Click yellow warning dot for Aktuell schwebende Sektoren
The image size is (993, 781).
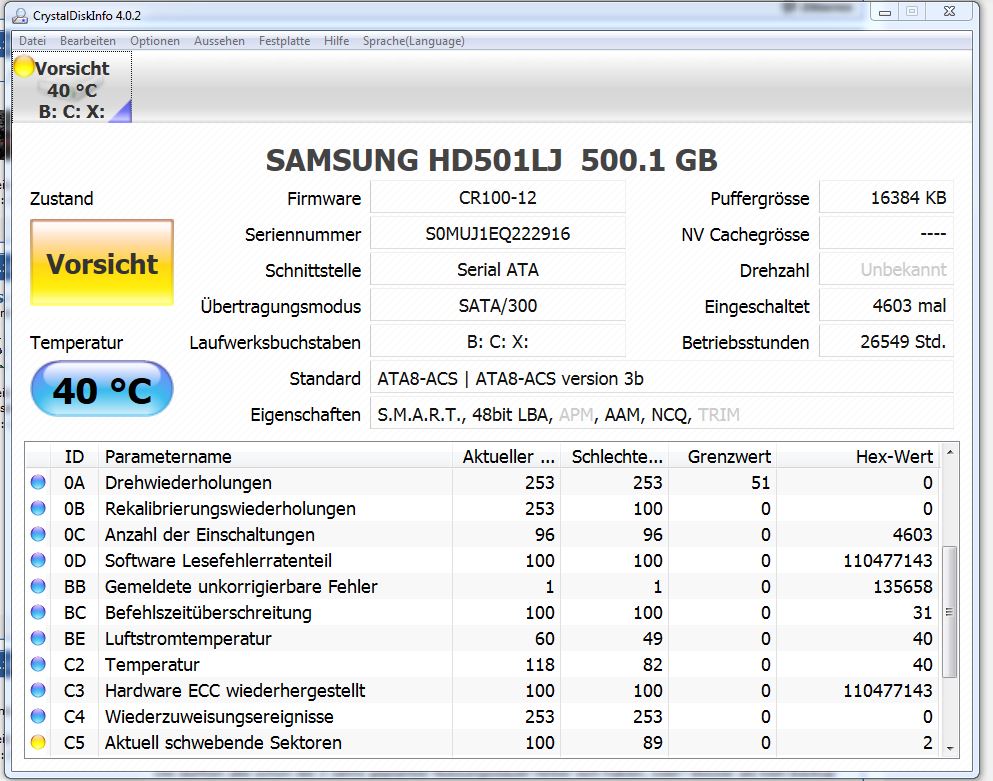38,742
